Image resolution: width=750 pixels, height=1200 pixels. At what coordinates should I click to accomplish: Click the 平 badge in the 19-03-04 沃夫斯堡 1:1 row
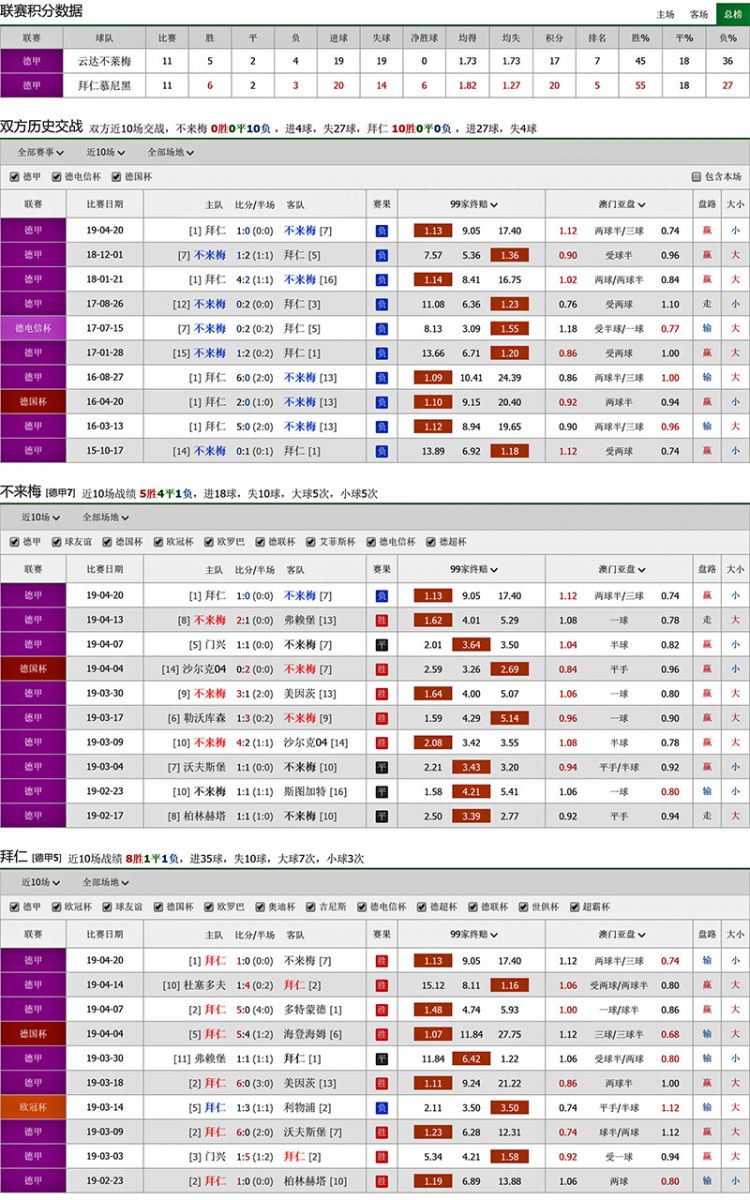(x=381, y=767)
